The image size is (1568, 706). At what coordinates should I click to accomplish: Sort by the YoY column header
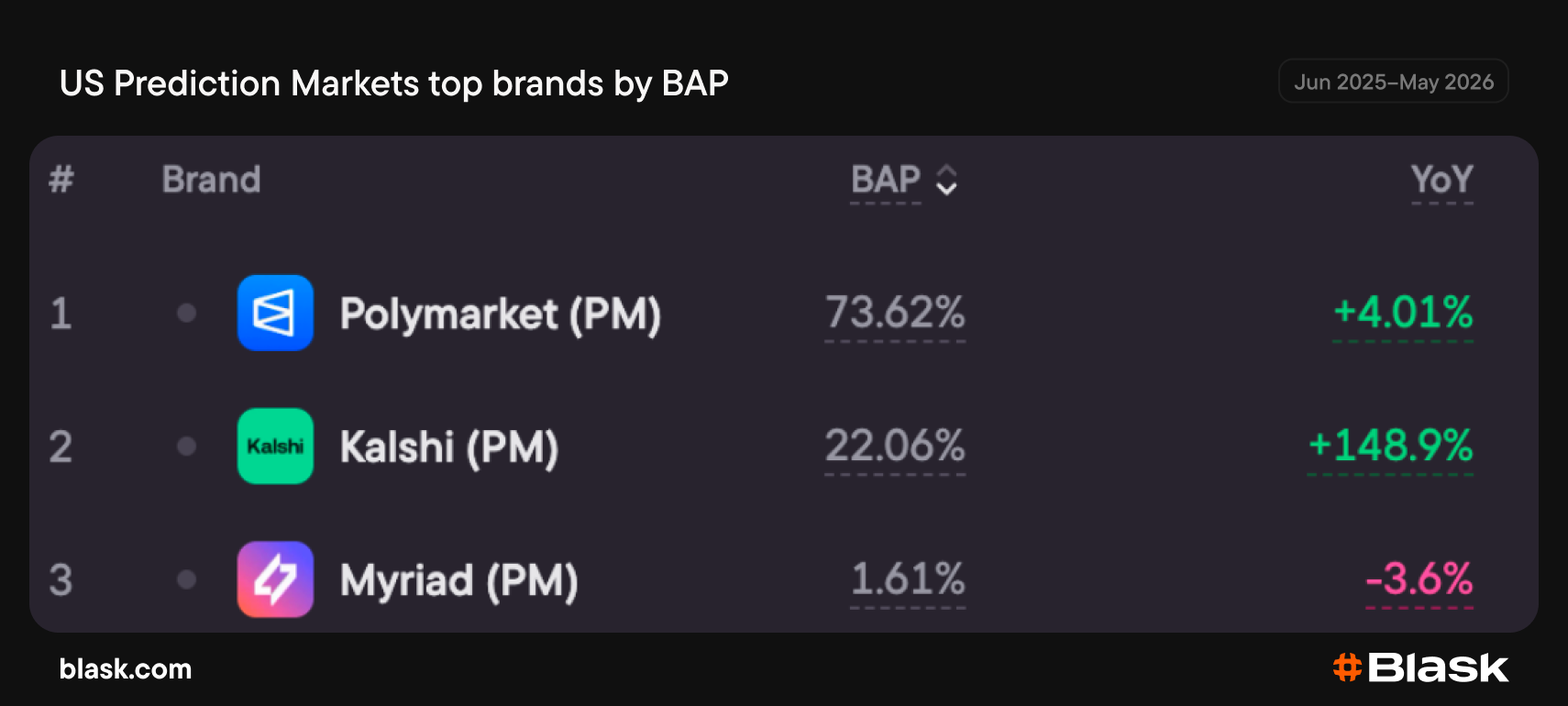[x=1442, y=180]
